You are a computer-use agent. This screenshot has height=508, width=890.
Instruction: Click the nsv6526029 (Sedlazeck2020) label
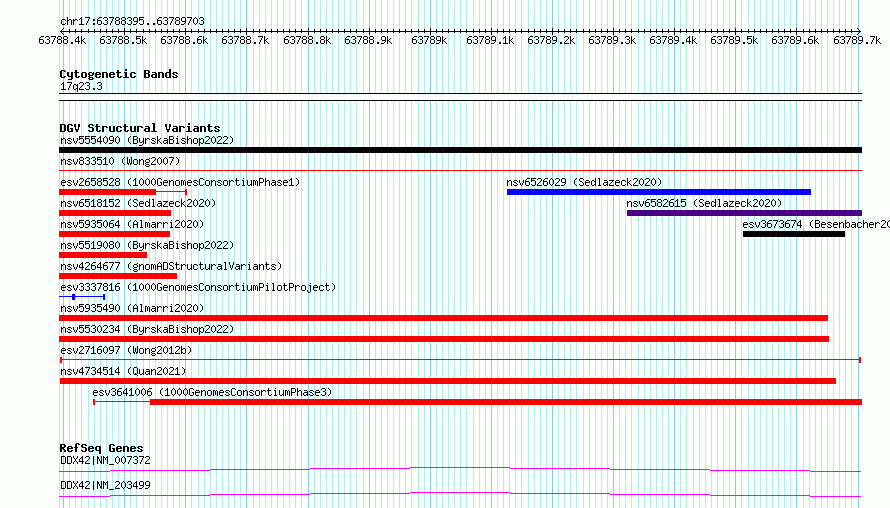pyautogui.click(x=584, y=182)
